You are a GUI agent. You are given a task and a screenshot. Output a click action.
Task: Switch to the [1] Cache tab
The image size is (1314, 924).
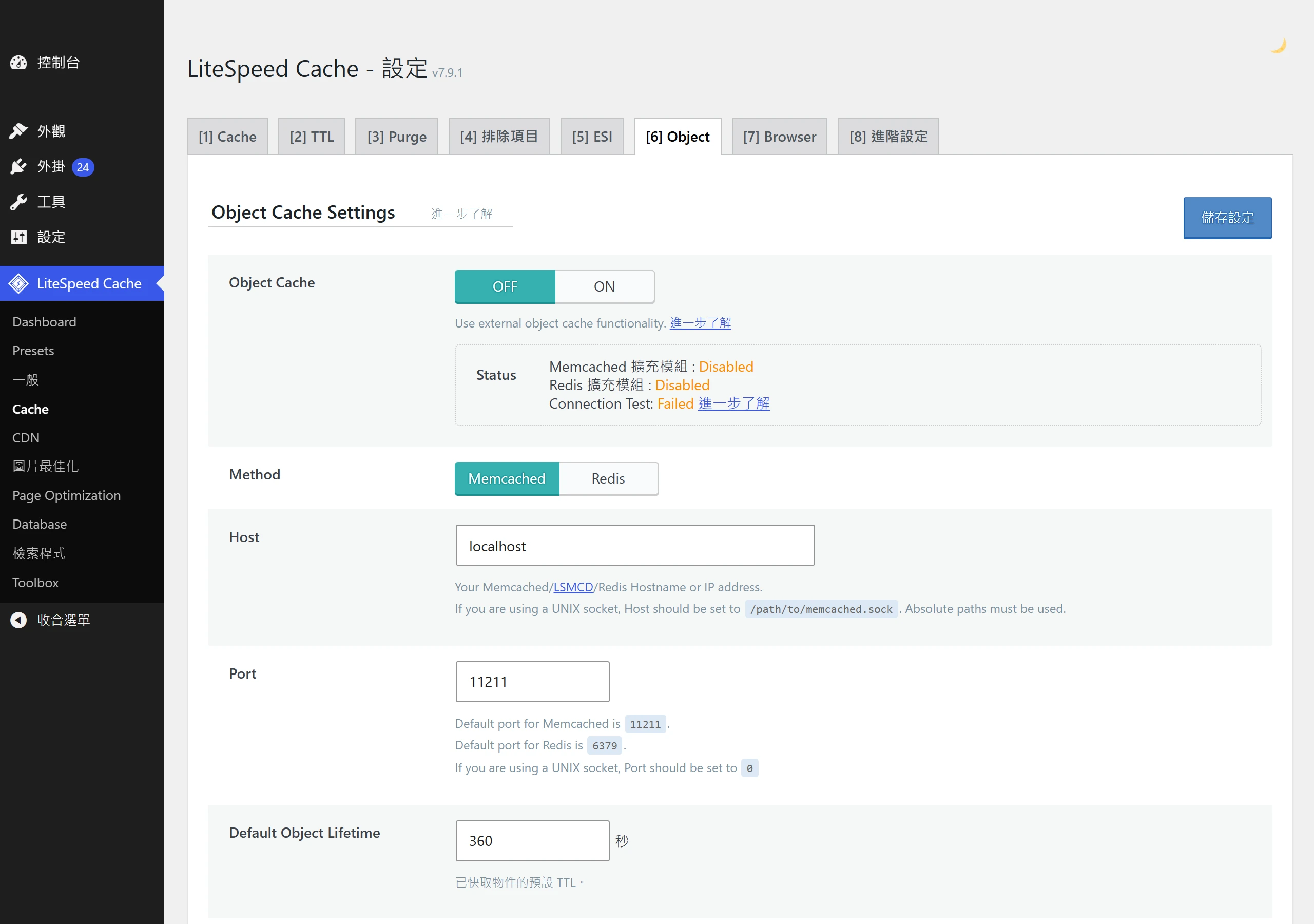click(227, 137)
